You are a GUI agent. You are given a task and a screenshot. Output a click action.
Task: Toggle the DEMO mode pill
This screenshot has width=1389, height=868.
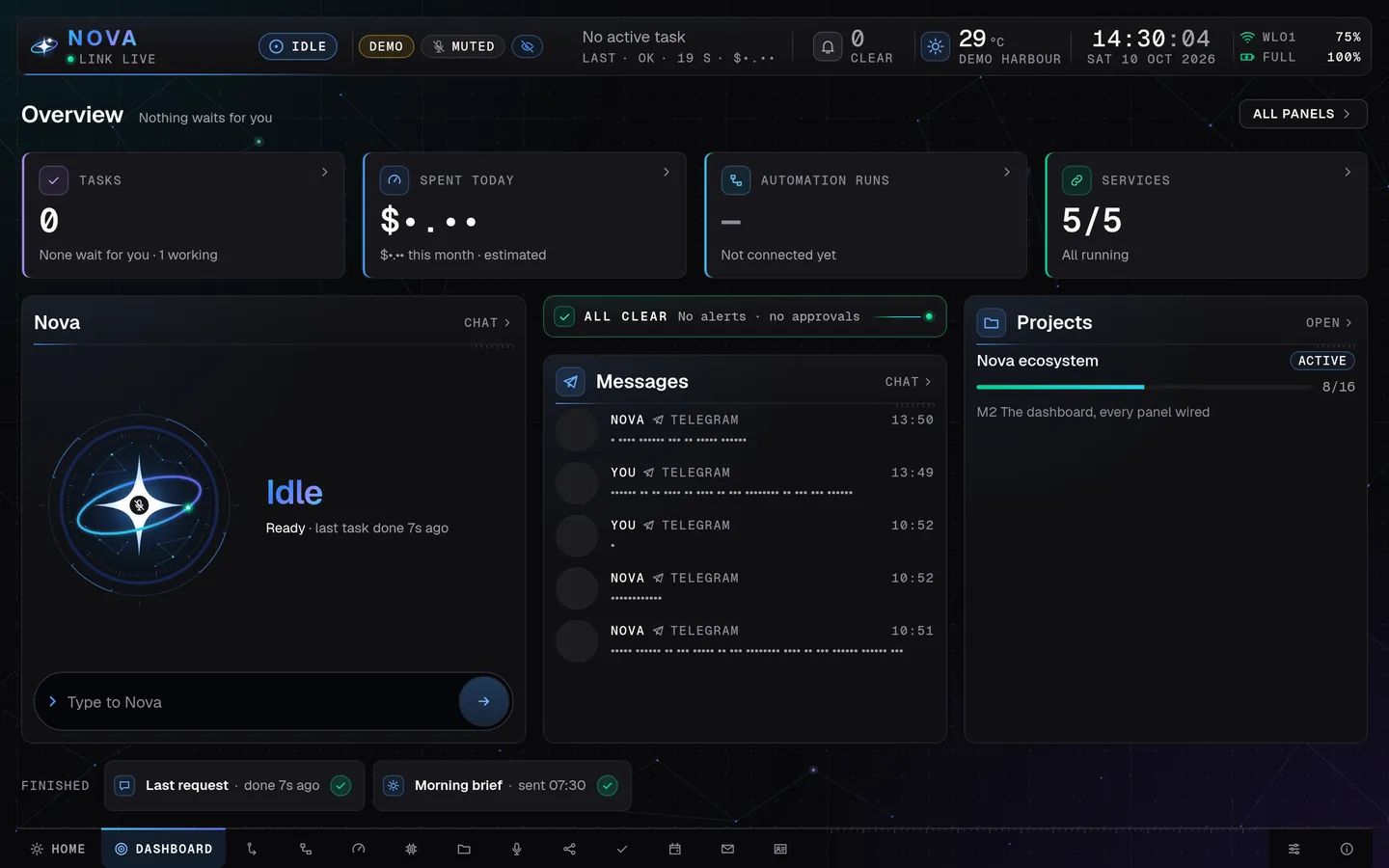(x=386, y=46)
